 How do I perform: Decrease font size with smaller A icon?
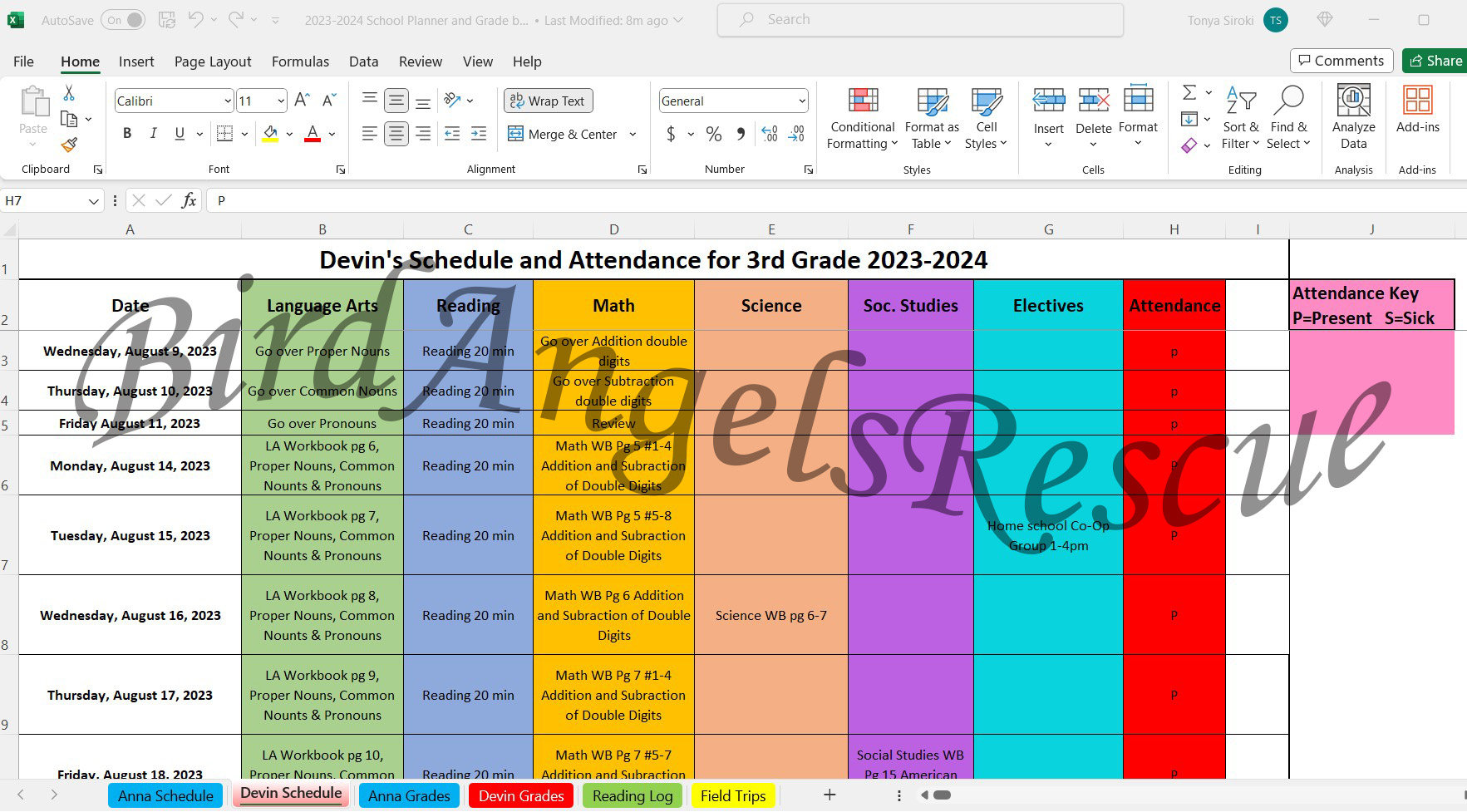pos(329,101)
